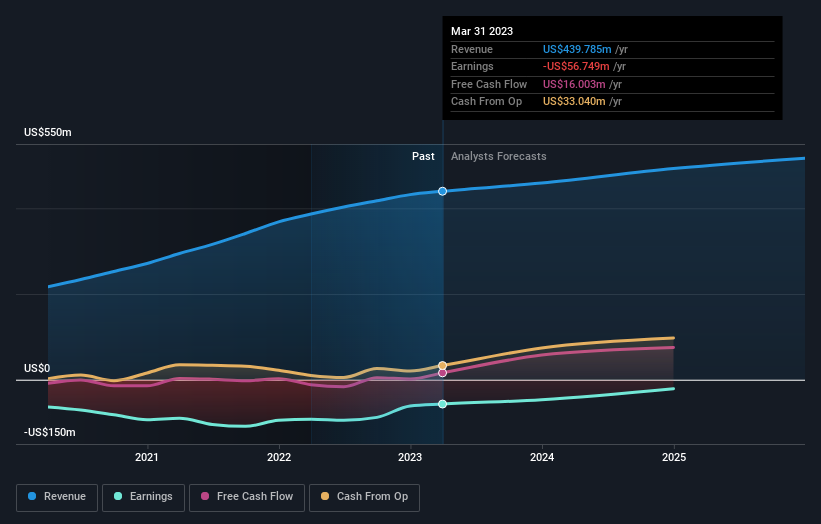
Task: Click the 2021 x-axis label
Action: pyautogui.click(x=147, y=458)
